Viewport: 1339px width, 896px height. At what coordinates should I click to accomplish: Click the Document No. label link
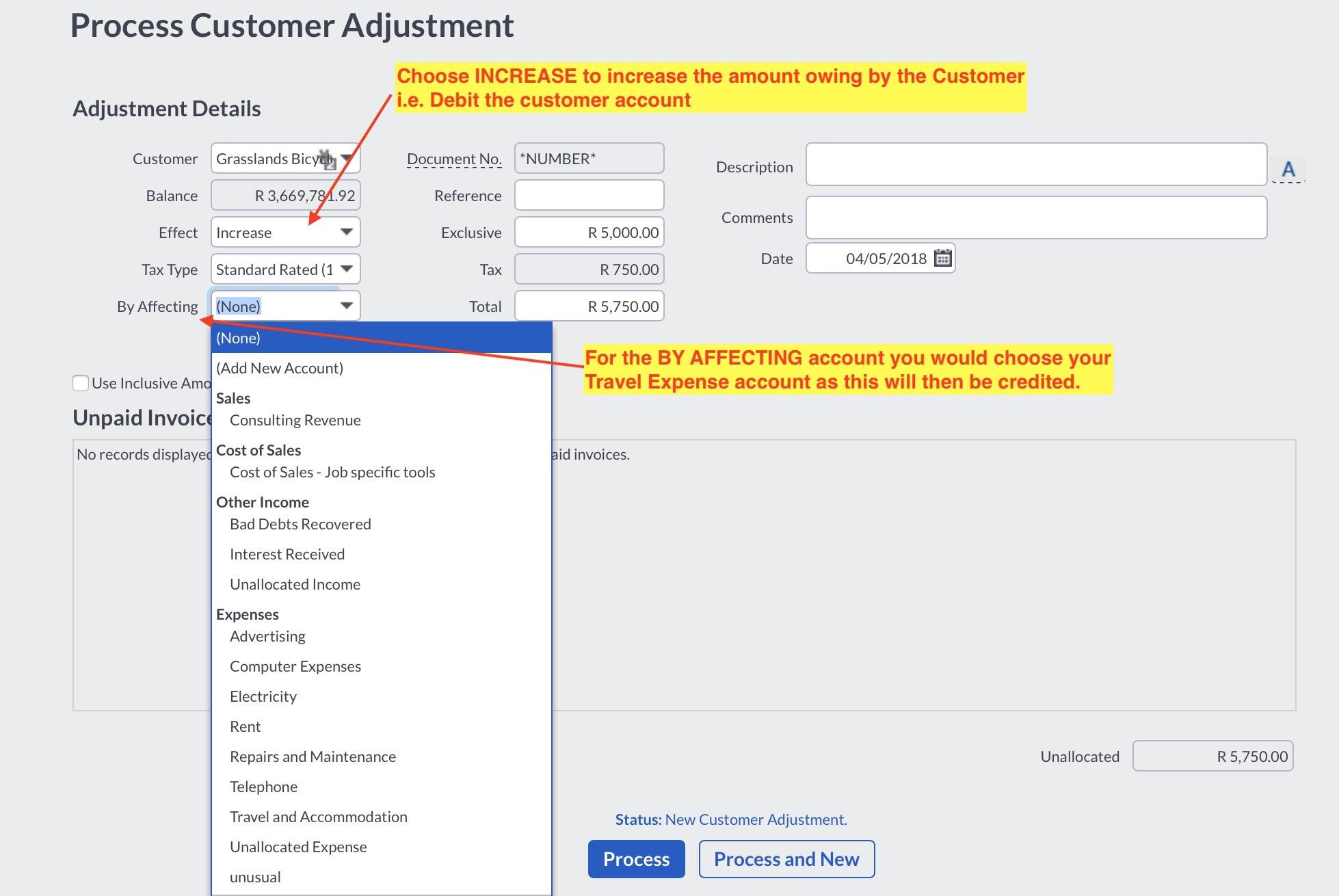click(453, 159)
